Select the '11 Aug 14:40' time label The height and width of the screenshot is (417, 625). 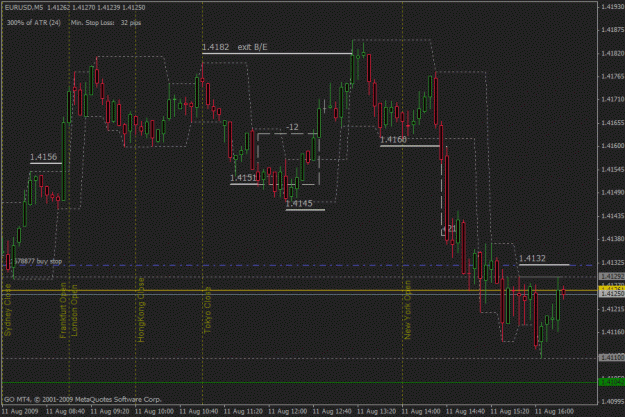pyautogui.click(x=466, y=411)
